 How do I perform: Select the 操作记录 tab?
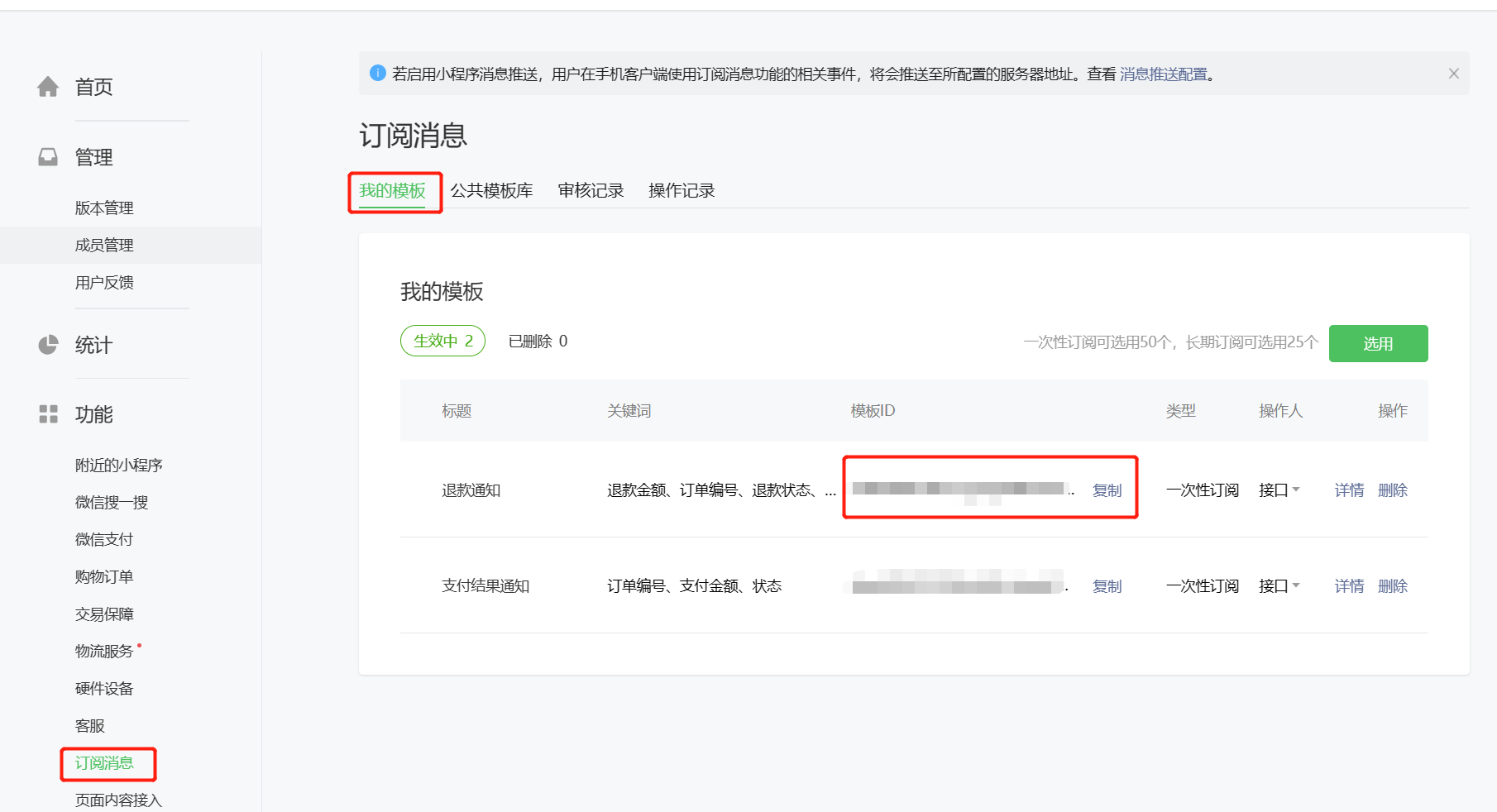coord(682,191)
